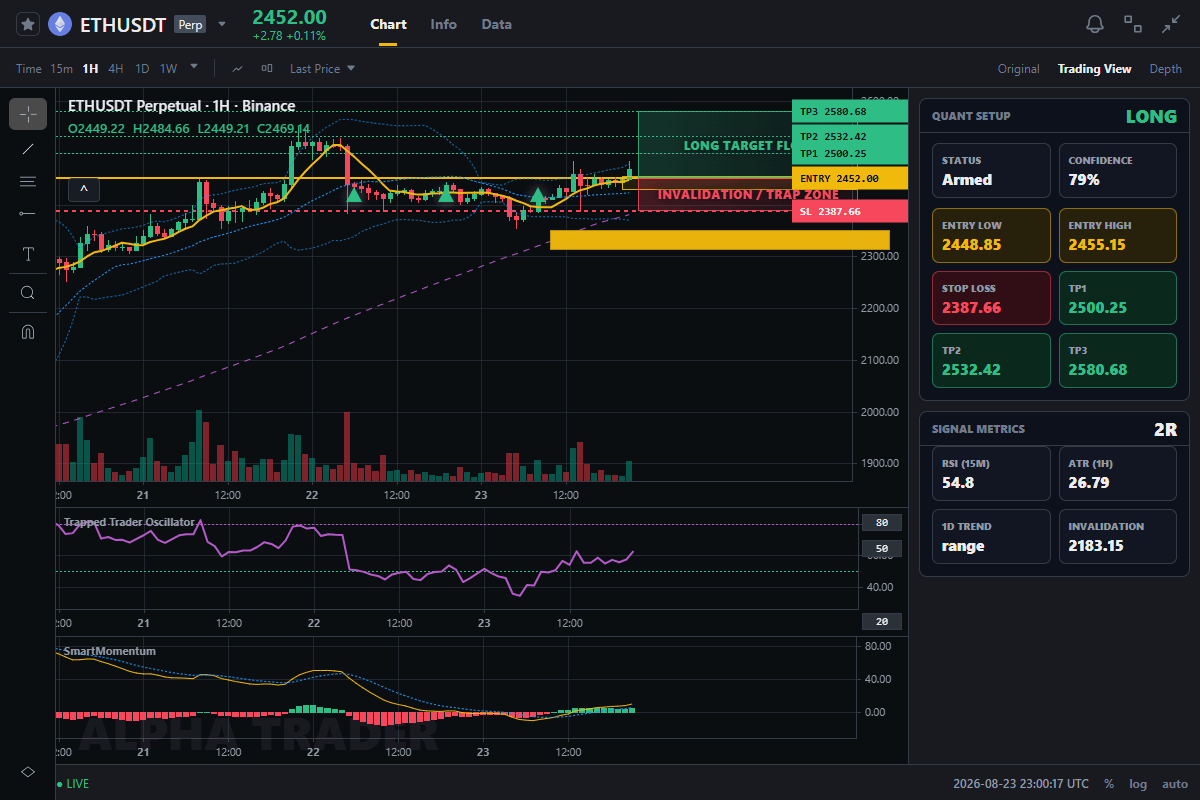Click the yellow highlighted zone rectangle
This screenshot has width=1200, height=800.
click(720, 240)
